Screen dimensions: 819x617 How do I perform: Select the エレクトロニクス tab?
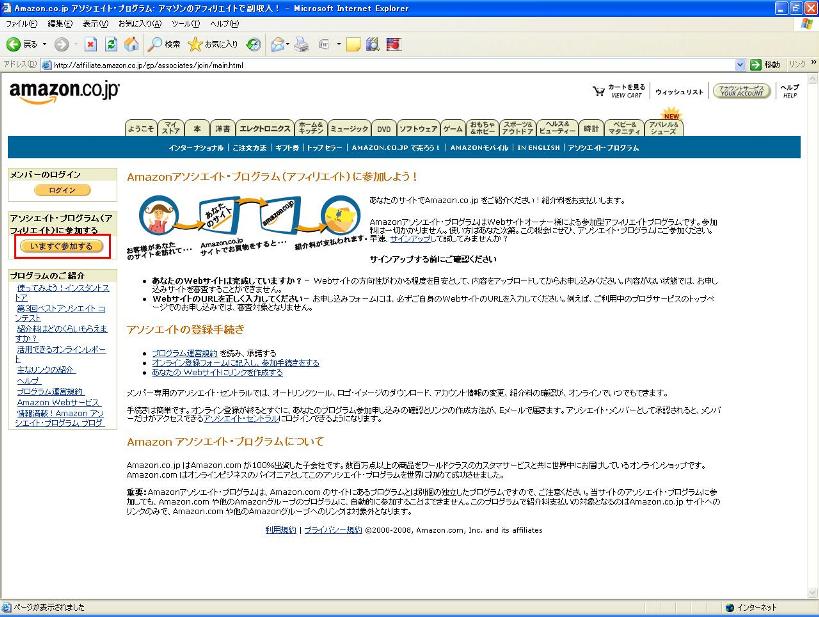265,129
